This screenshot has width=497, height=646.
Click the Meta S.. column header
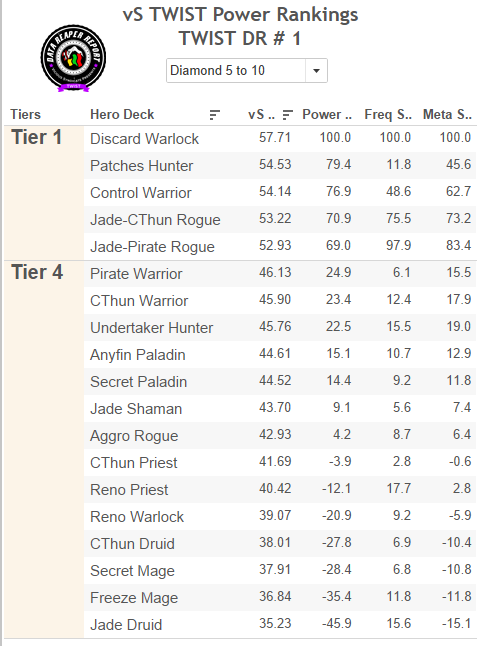tap(447, 114)
